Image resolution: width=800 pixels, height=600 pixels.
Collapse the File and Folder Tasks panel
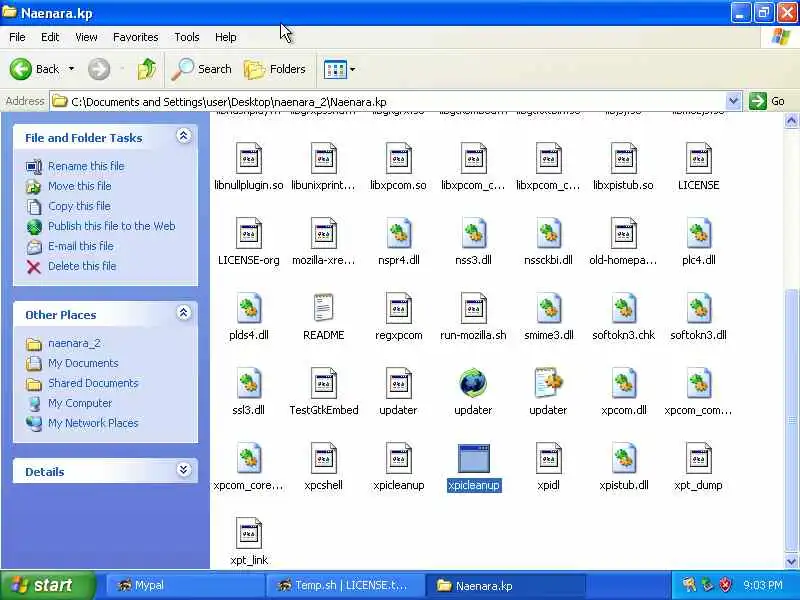[184, 136]
